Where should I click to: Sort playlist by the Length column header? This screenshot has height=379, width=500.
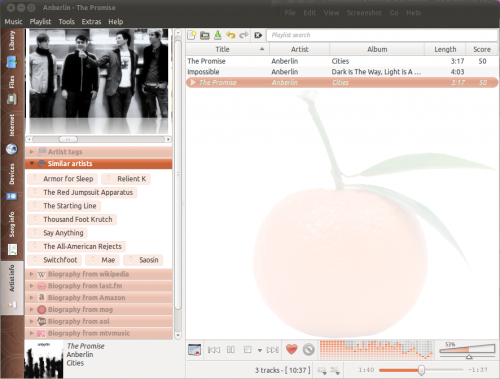click(x=445, y=49)
